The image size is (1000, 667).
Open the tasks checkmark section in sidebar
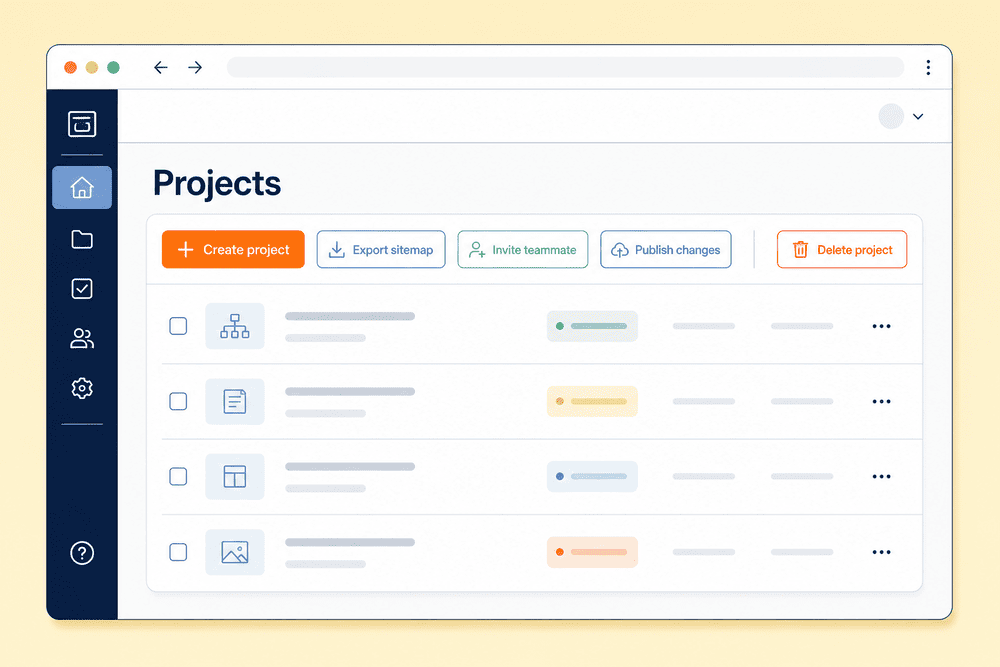(82, 289)
